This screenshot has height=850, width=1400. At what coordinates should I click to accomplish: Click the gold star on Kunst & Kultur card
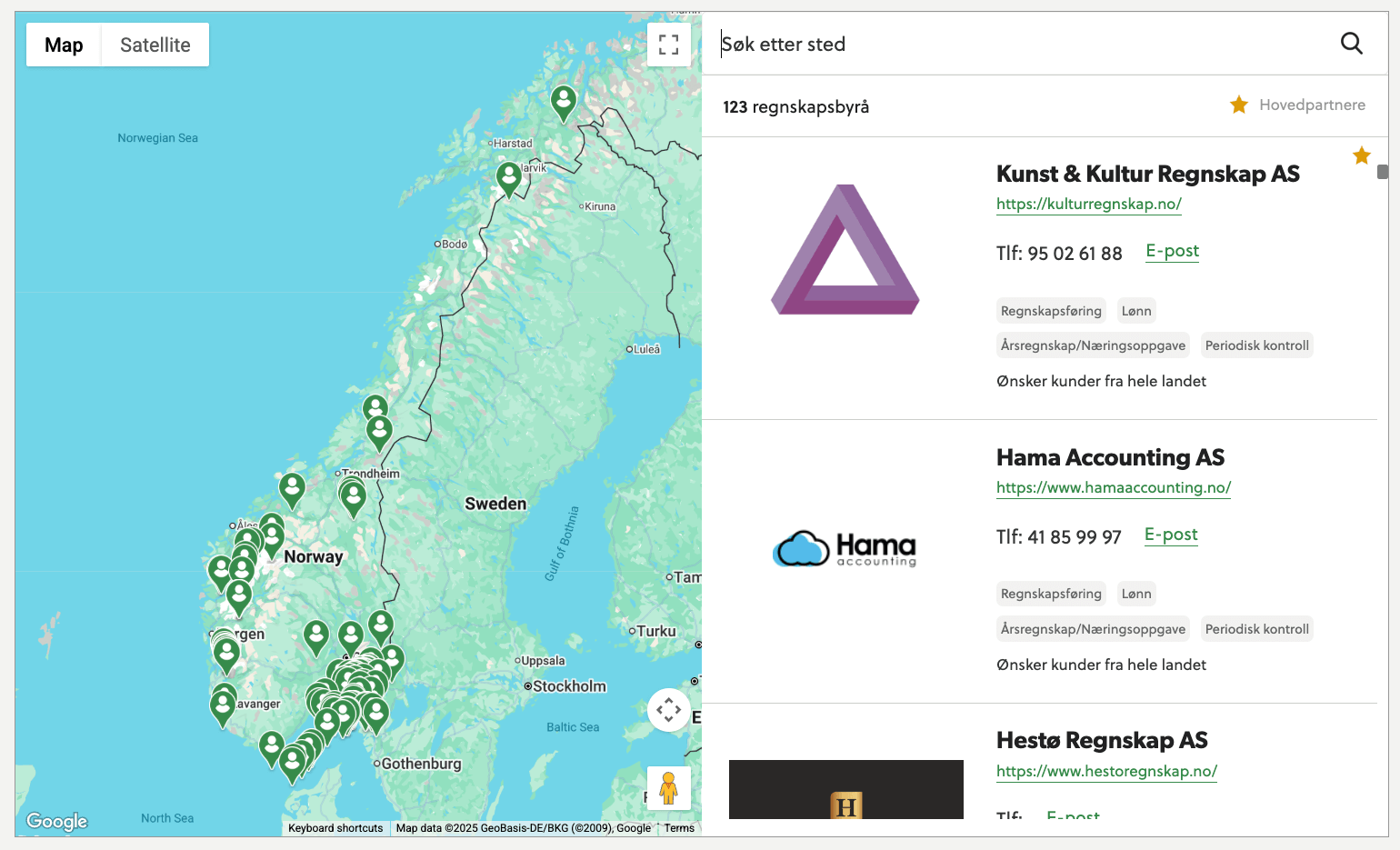(1362, 155)
